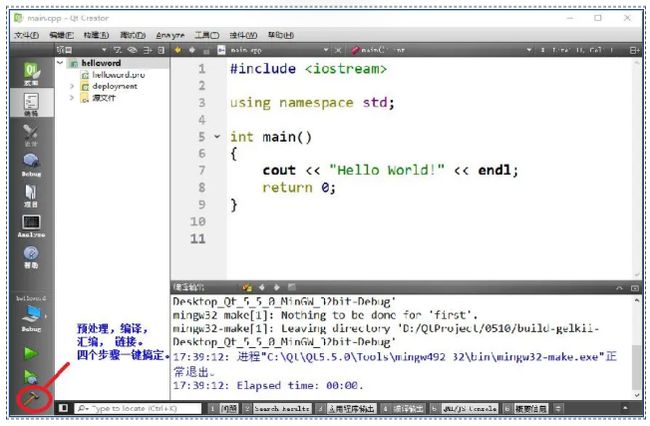Open the 控件(W) menu
Viewport: 650px width, 426px height.
(x=243, y=35)
